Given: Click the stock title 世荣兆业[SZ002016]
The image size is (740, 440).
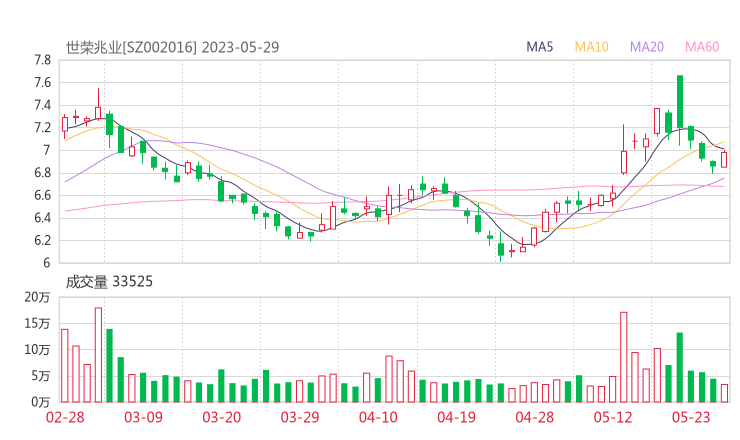Looking at the screenshot, I should [131, 47].
